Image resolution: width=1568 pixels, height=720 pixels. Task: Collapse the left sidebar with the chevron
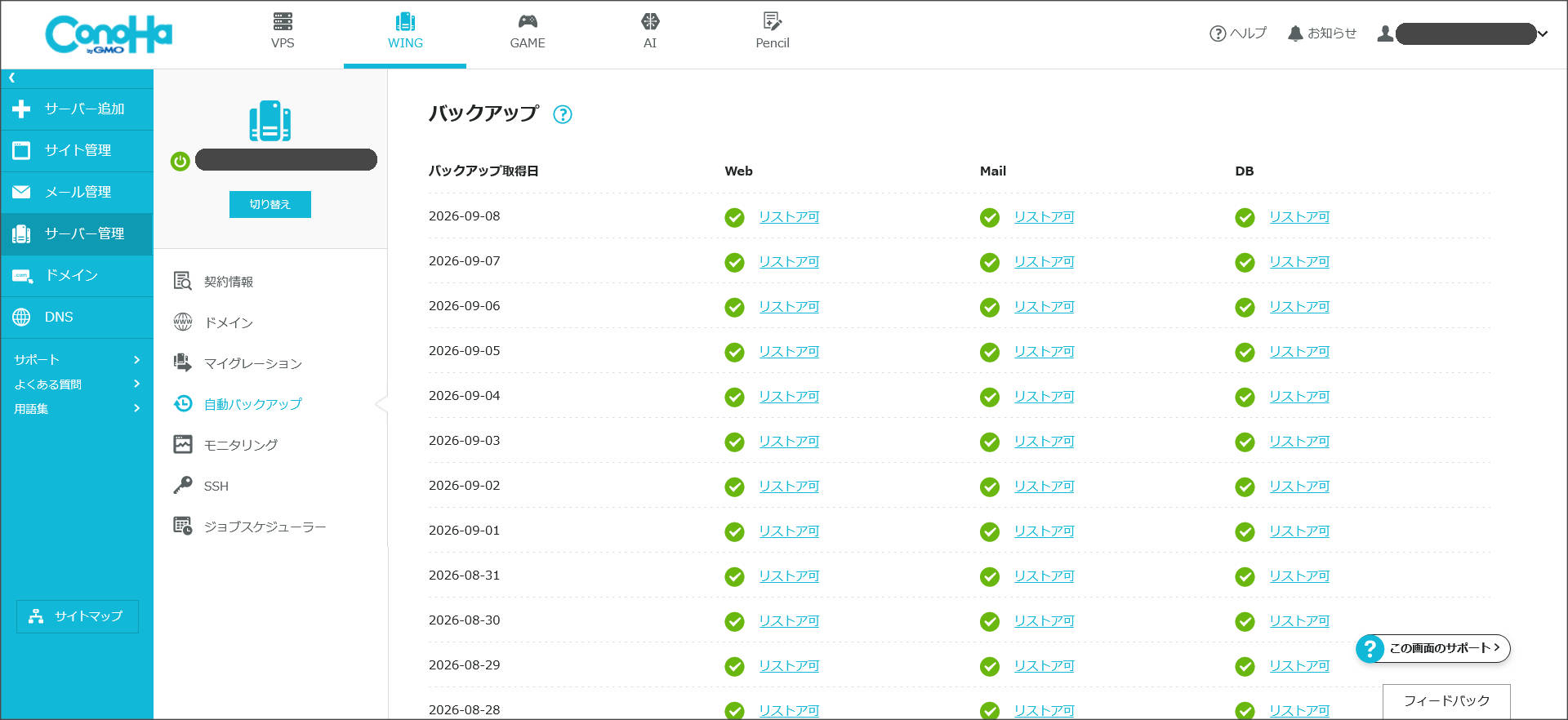click(11, 78)
